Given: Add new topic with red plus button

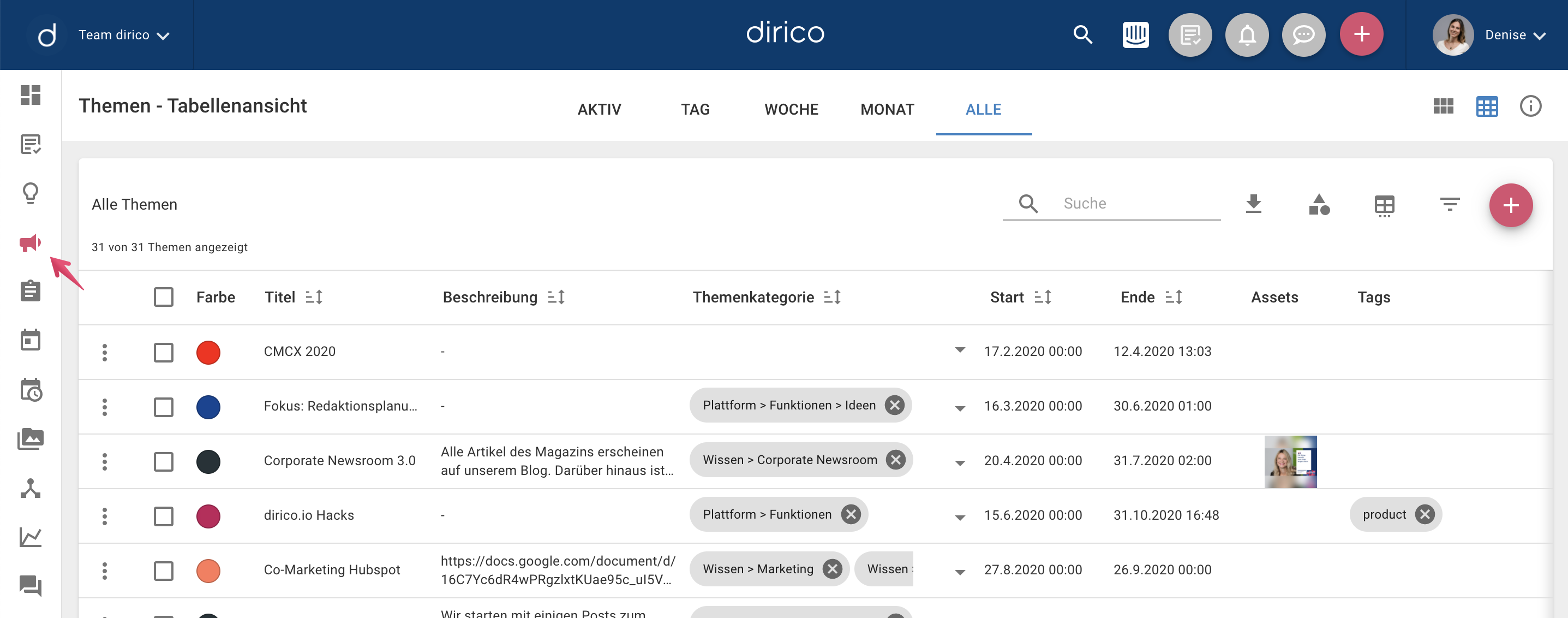Looking at the screenshot, I should 1511,205.
